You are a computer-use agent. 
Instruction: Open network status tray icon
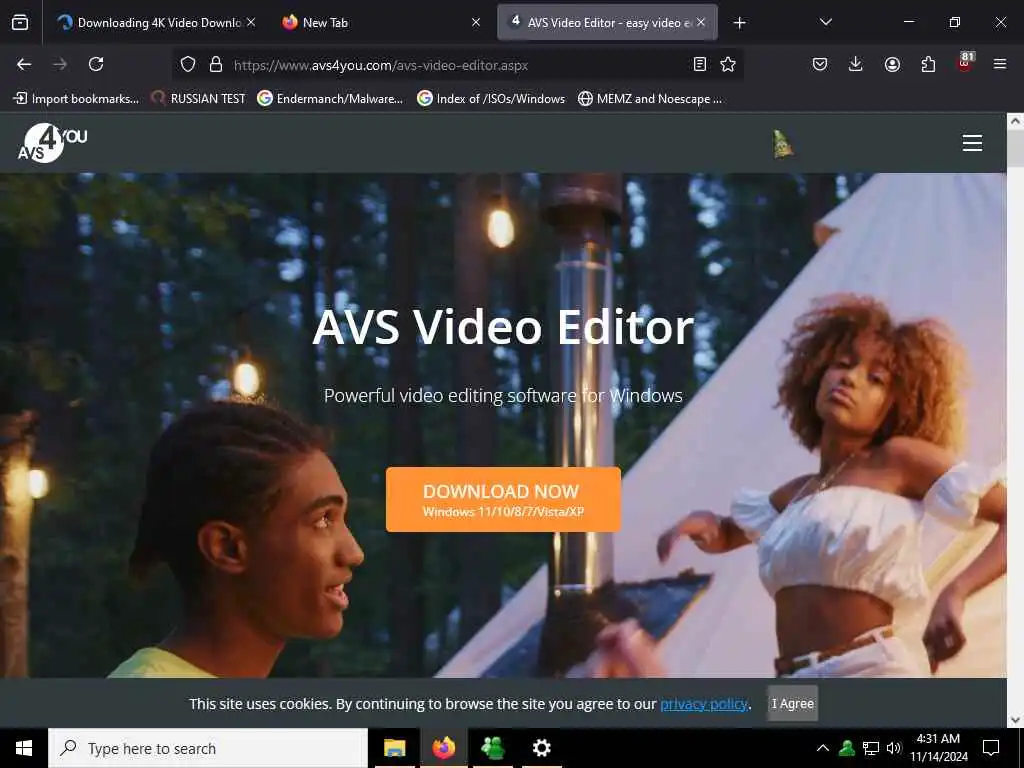coord(871,748)
